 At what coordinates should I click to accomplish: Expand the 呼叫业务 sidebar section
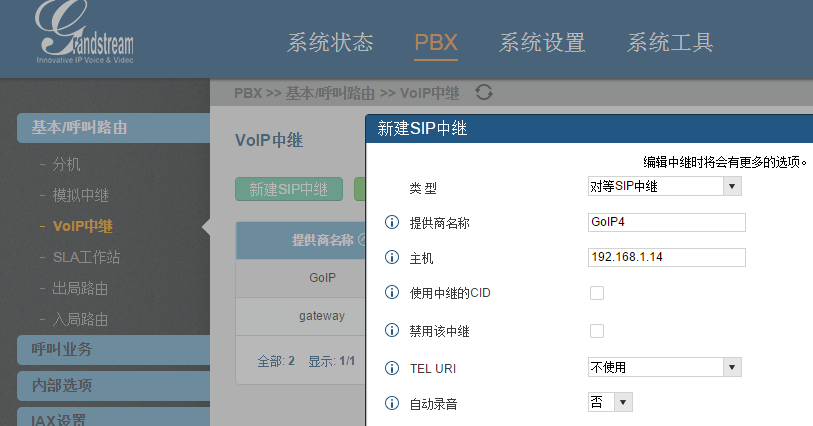point(114,349)
